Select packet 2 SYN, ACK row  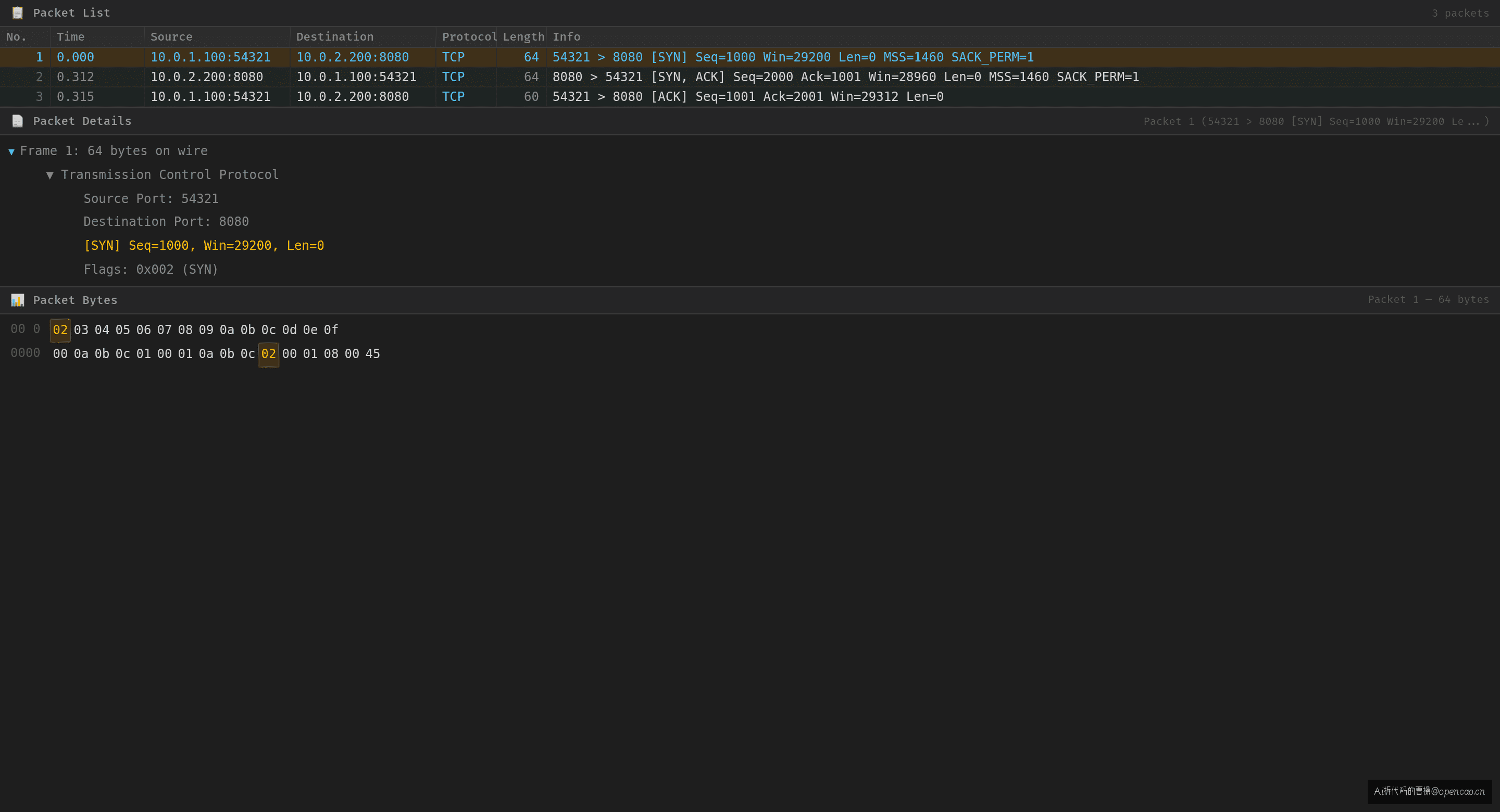click(x=750, y=77)
